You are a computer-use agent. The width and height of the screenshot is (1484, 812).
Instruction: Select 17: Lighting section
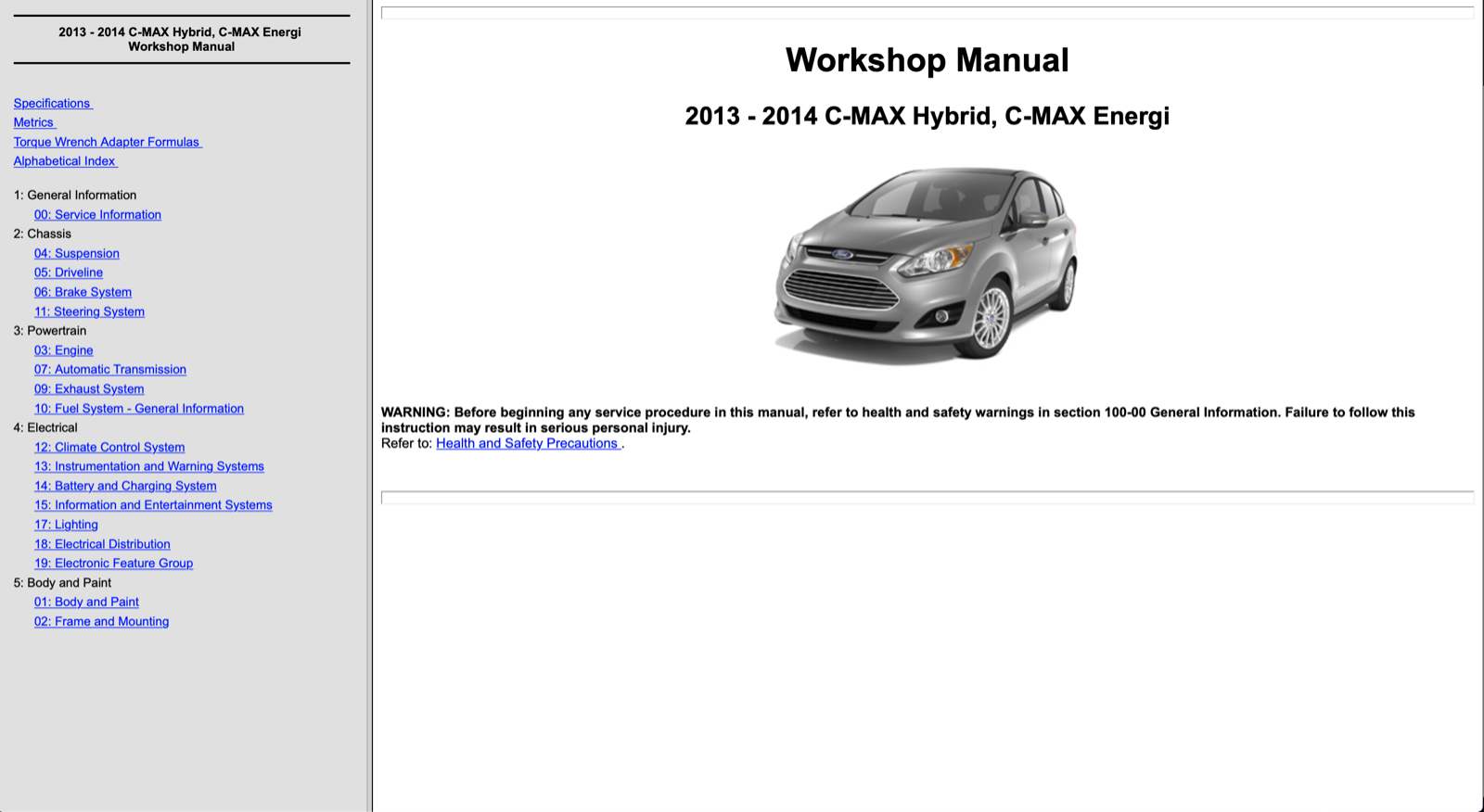(x=66, y=525)
